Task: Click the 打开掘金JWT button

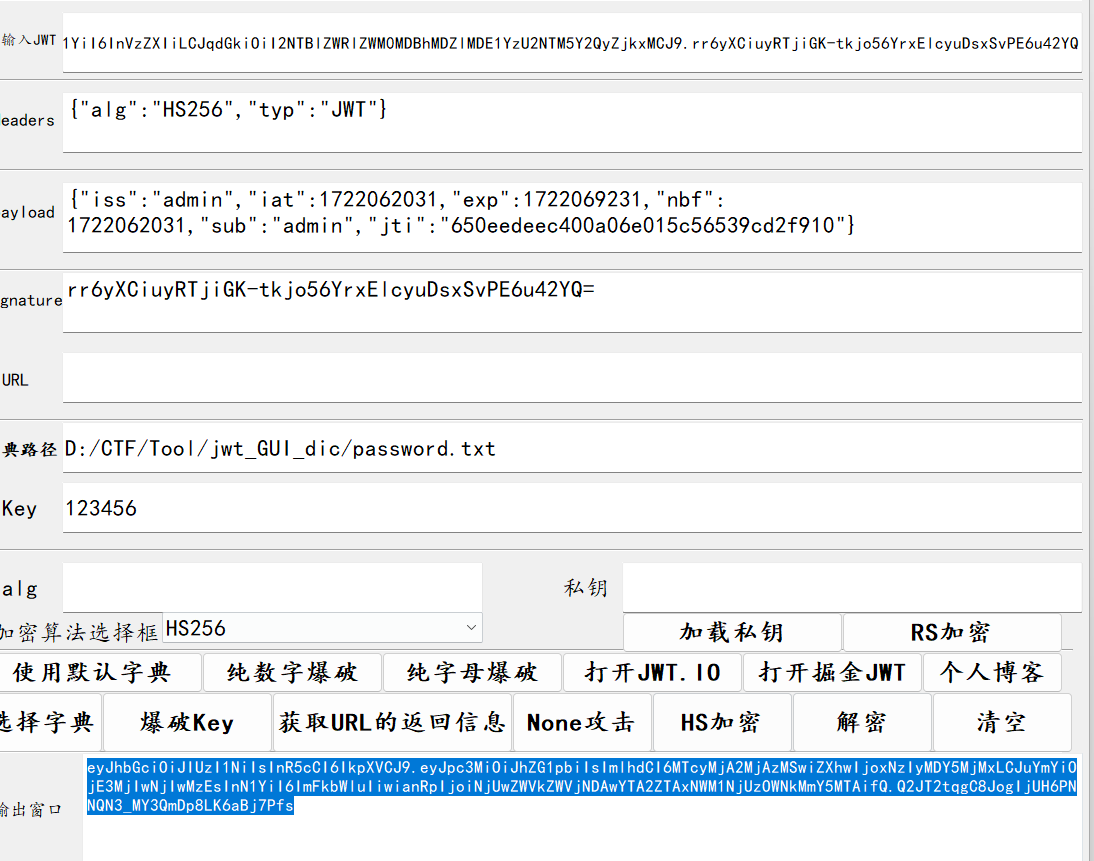Action: 832,672
